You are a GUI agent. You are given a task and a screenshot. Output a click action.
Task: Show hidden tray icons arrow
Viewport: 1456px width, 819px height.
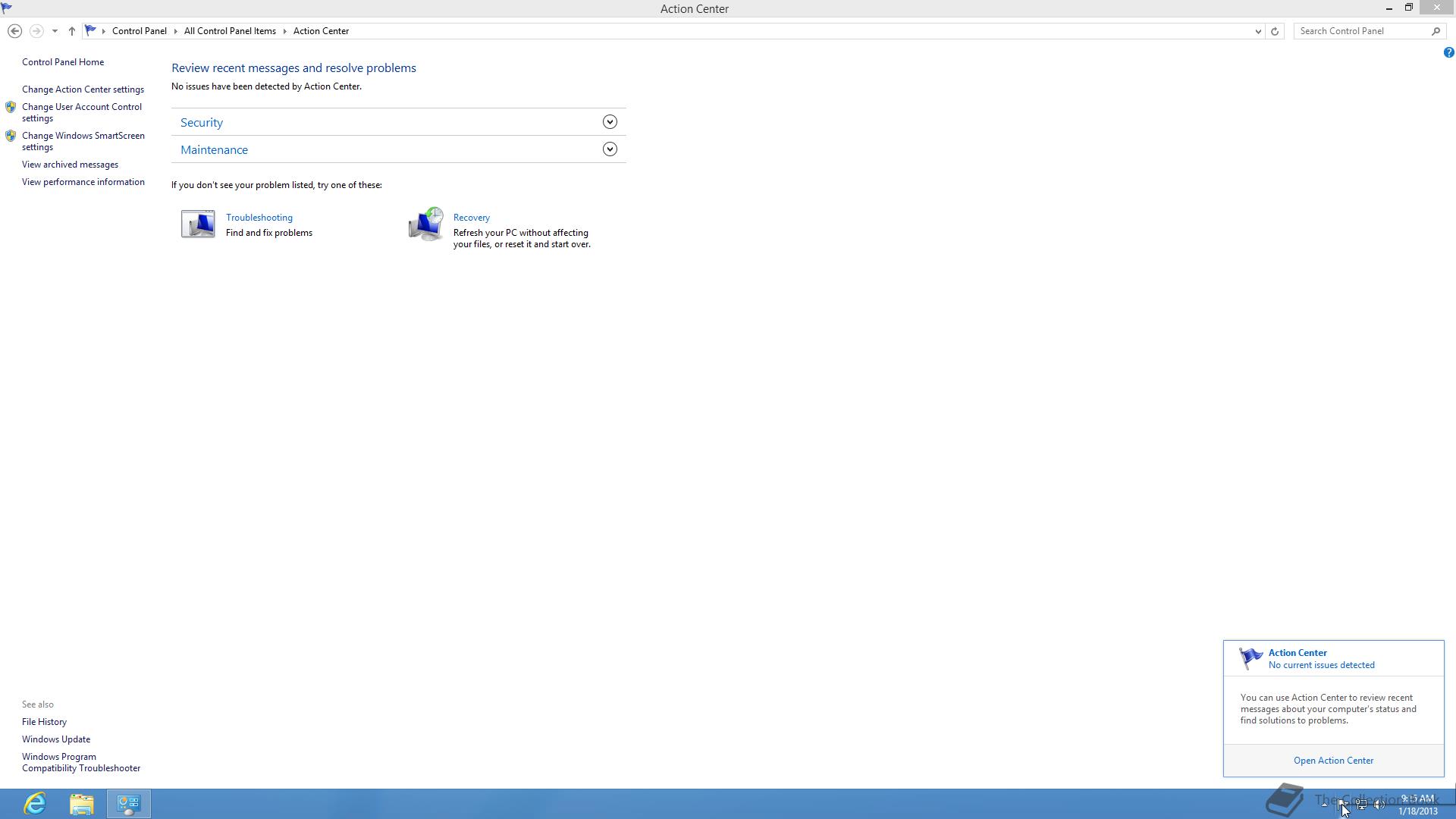click(x=1324, y=805)
